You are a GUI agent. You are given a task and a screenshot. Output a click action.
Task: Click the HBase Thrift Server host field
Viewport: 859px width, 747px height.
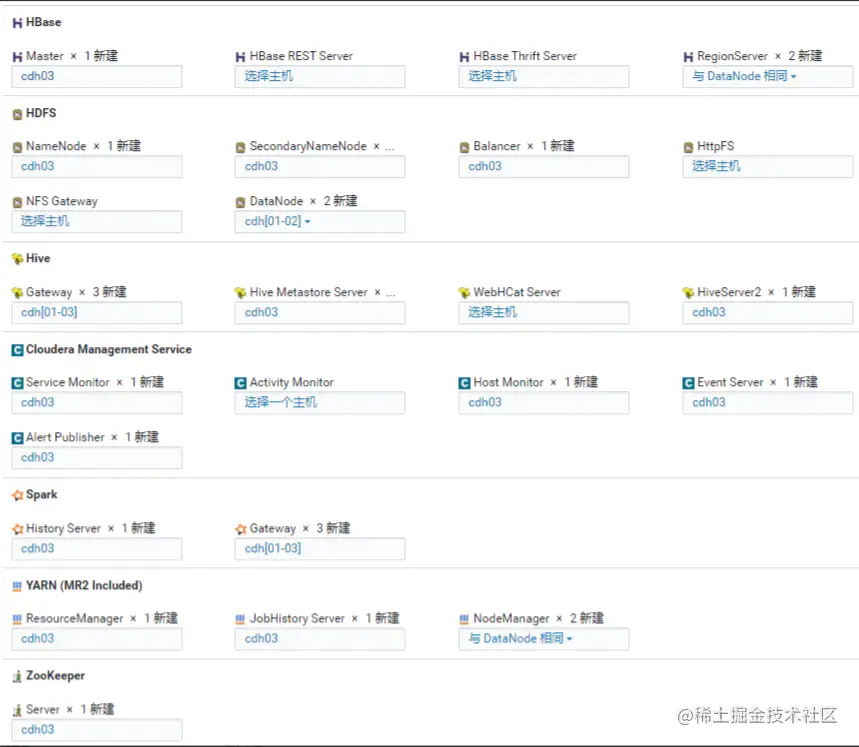[x=544, y=77]
